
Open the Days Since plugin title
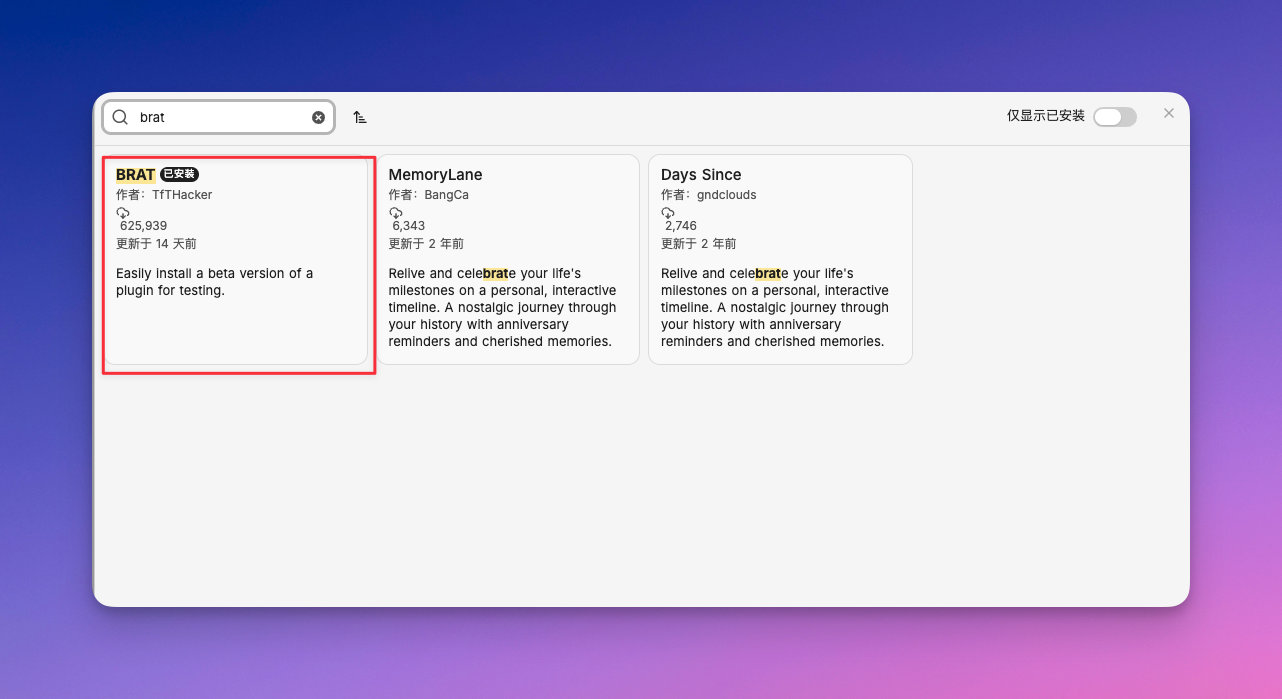point(701,175)
